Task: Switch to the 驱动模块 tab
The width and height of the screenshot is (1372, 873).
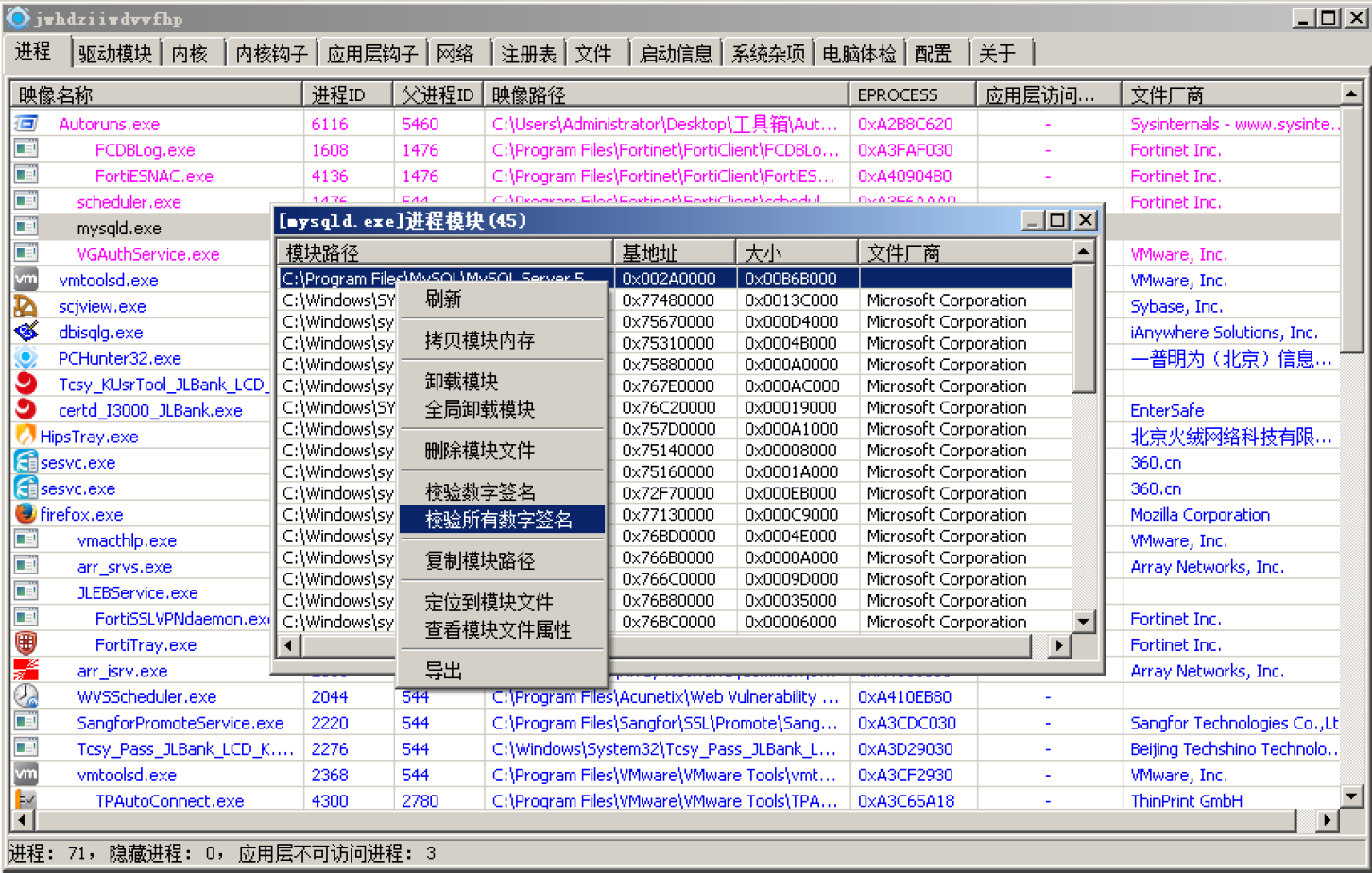Action: tap(115, 54)
